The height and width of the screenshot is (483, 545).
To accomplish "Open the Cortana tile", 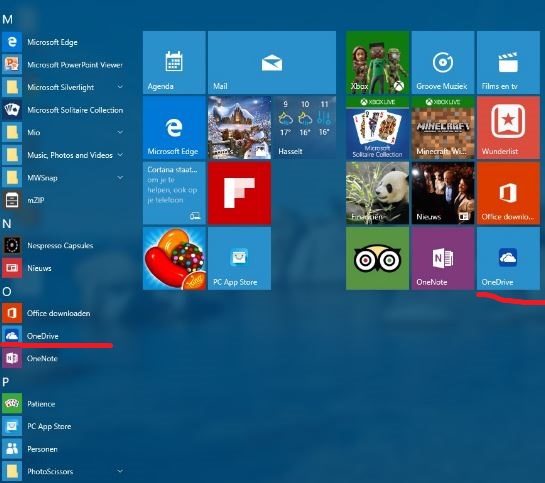I will tap(174, 193).
